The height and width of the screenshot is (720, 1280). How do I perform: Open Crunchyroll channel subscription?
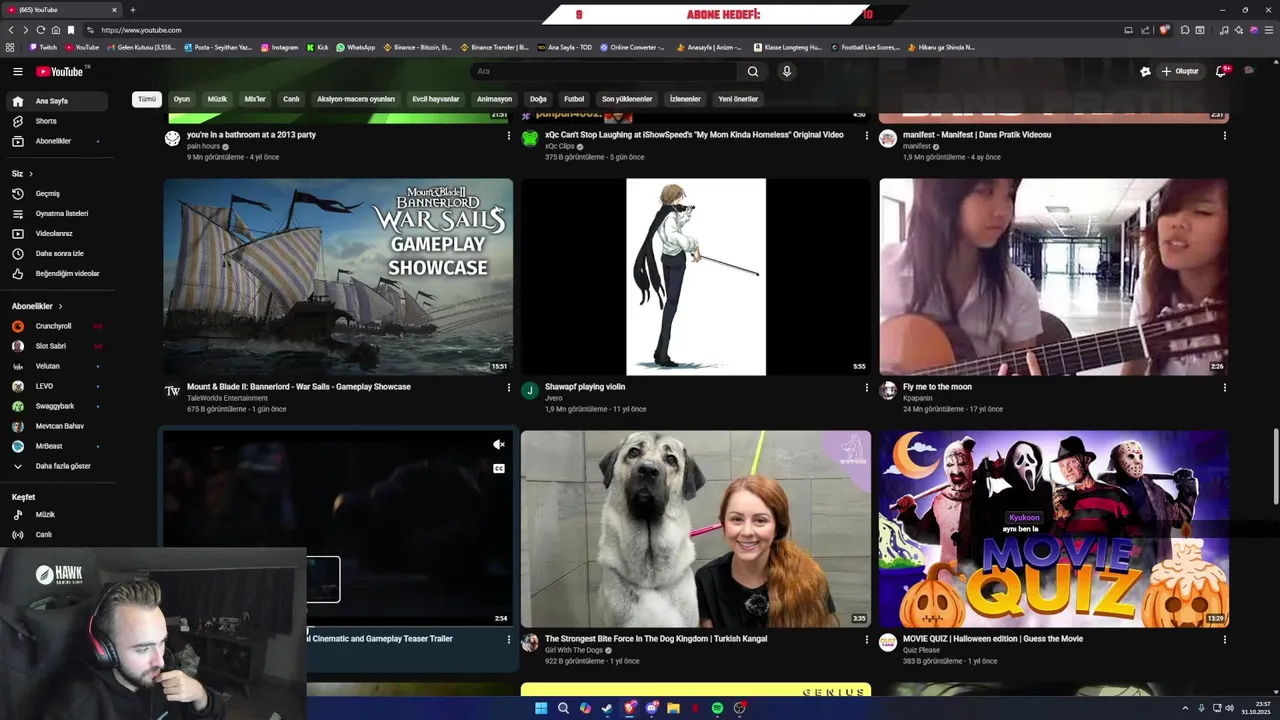pyautogui.click(x=59, y=326)
